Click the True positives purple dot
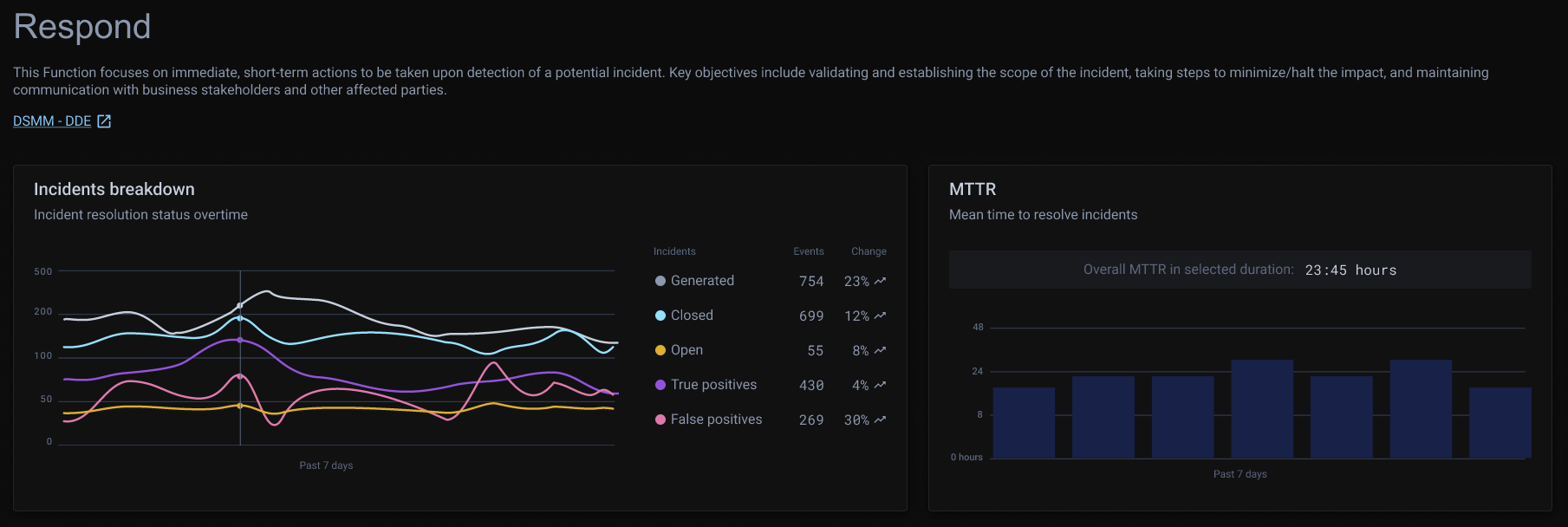This screenshot has height=527, width=1568. click(660, 385)
